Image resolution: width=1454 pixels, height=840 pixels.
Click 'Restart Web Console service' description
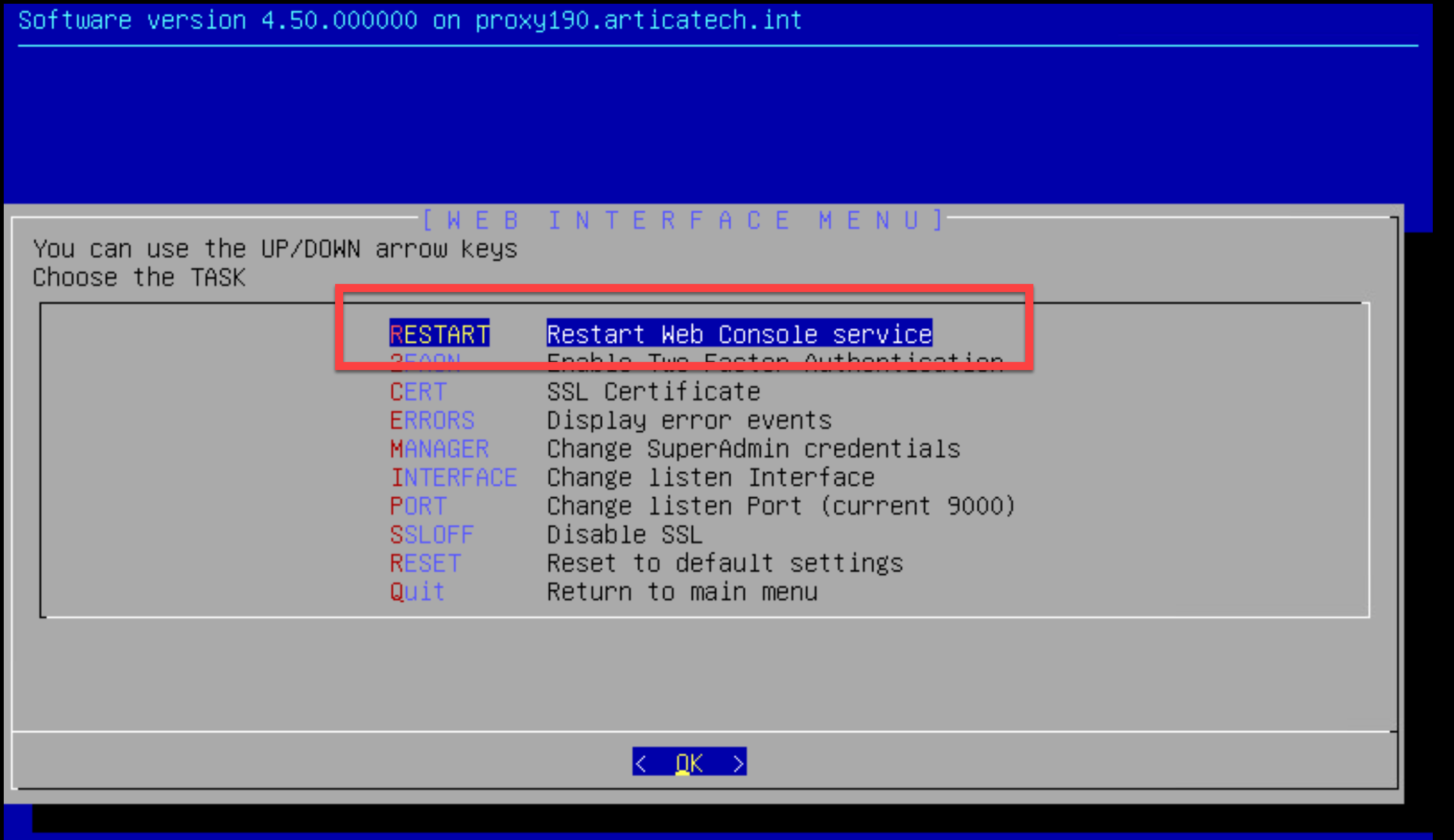coord(739,334)
